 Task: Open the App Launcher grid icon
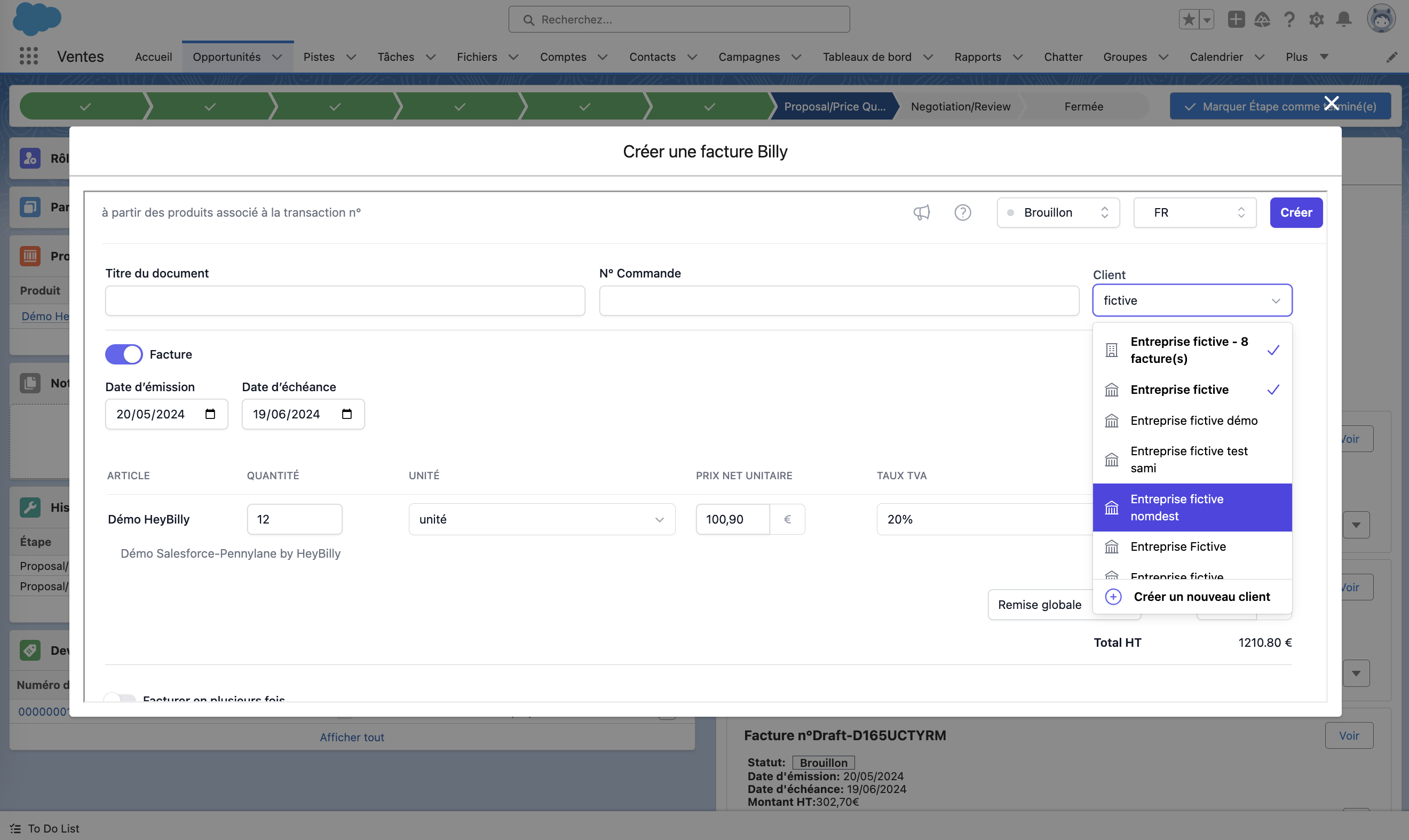tap(28, 57)
